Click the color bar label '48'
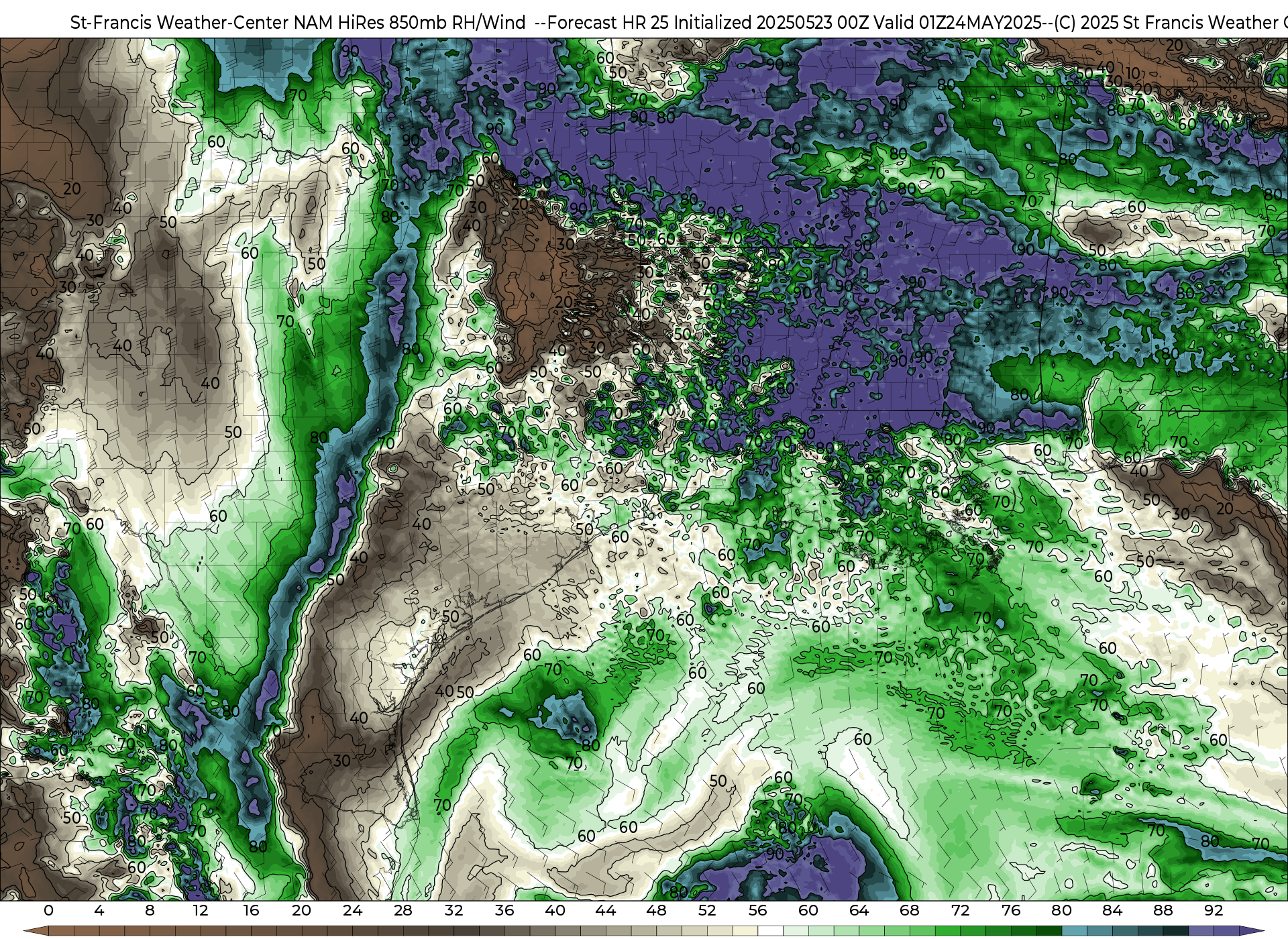The height and width of the screenshot is (939, 1288). pos(656,910)
